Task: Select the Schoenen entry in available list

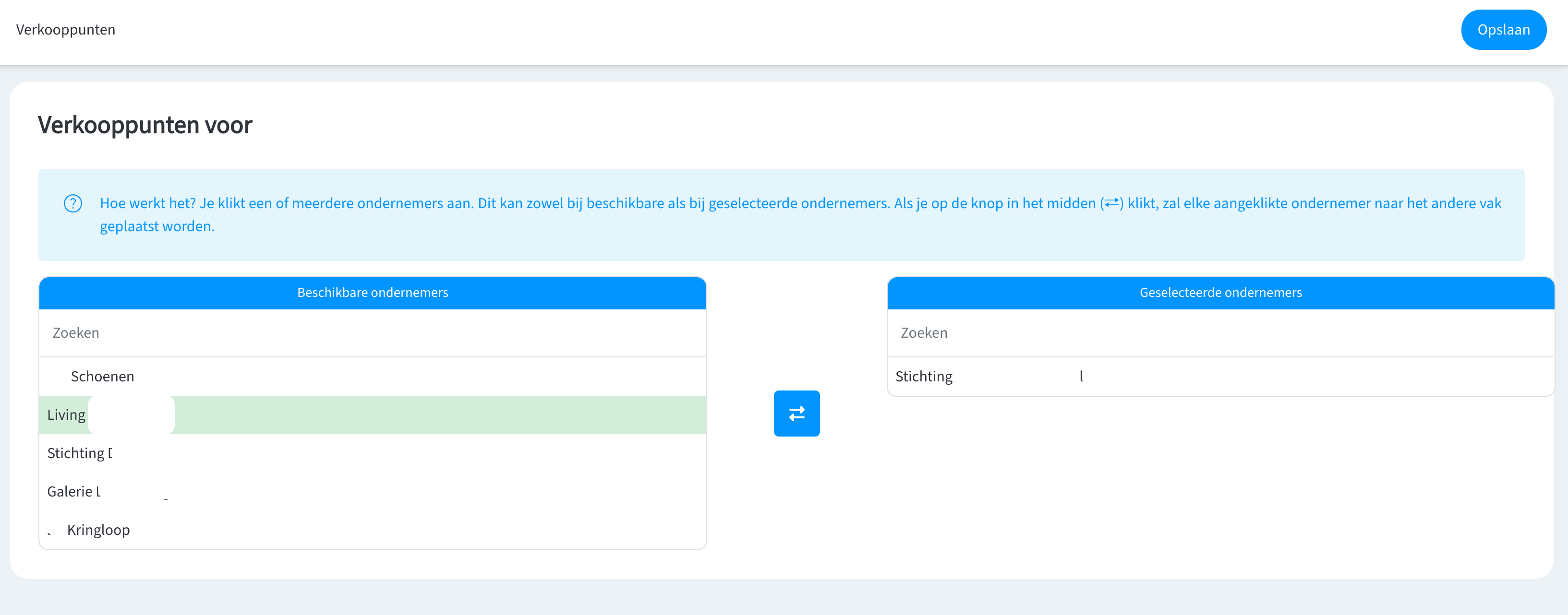Action: (102, 377)
